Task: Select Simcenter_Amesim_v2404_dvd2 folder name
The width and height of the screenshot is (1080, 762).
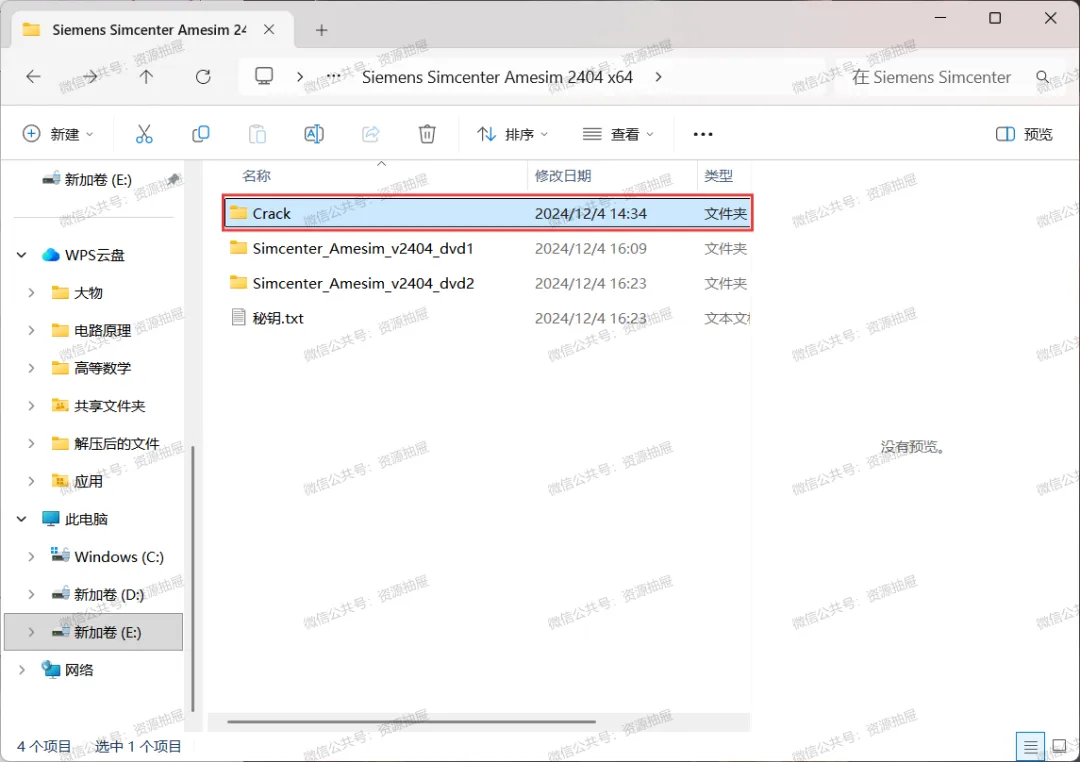Action: pos(363,283)
